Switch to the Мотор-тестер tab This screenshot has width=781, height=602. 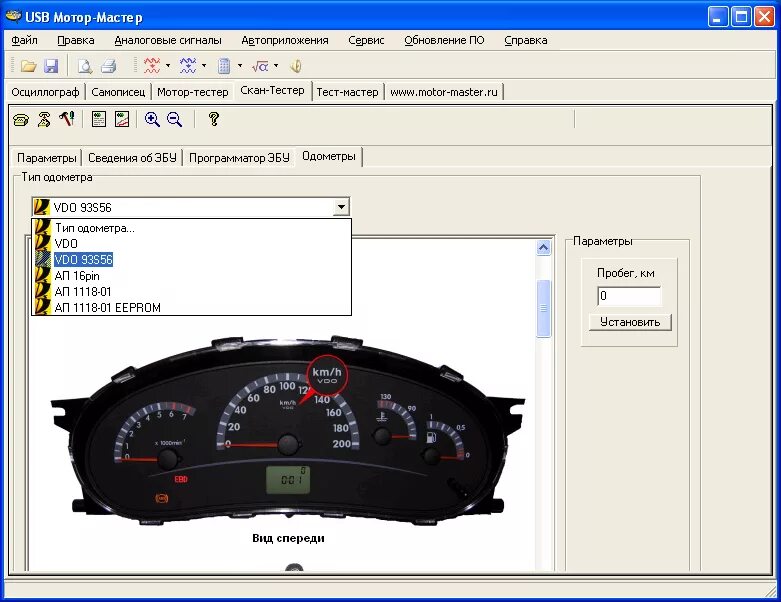pyautogui.click(x=193, y=92)
